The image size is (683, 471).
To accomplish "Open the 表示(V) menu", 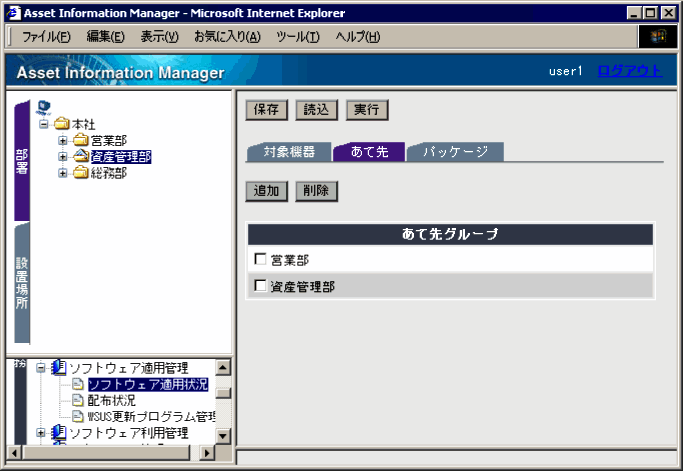I will click(x=159, y=37).
